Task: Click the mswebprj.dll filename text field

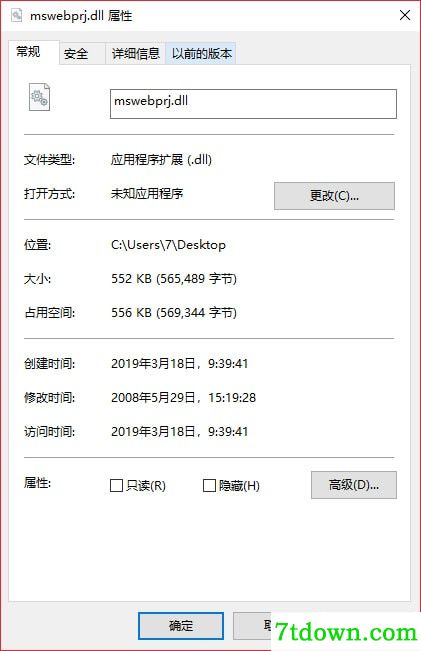Action: point(253,104)
